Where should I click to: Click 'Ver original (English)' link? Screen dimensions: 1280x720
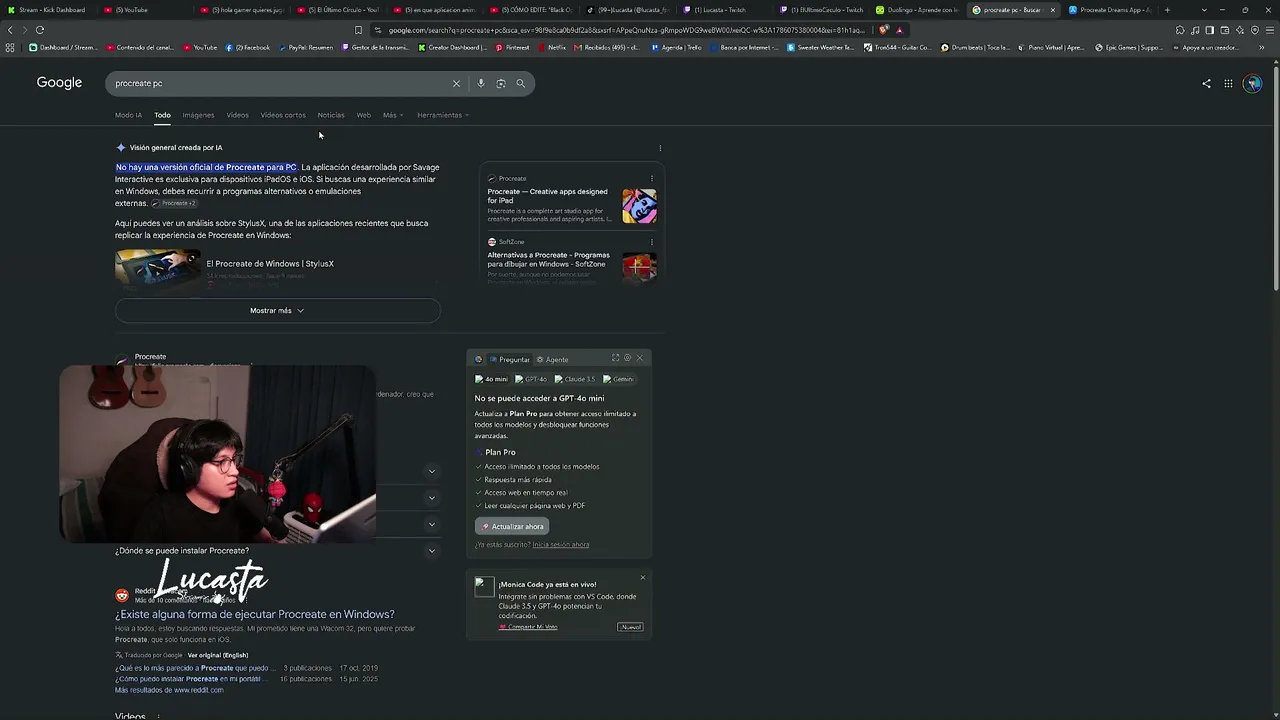click(218, 655)
